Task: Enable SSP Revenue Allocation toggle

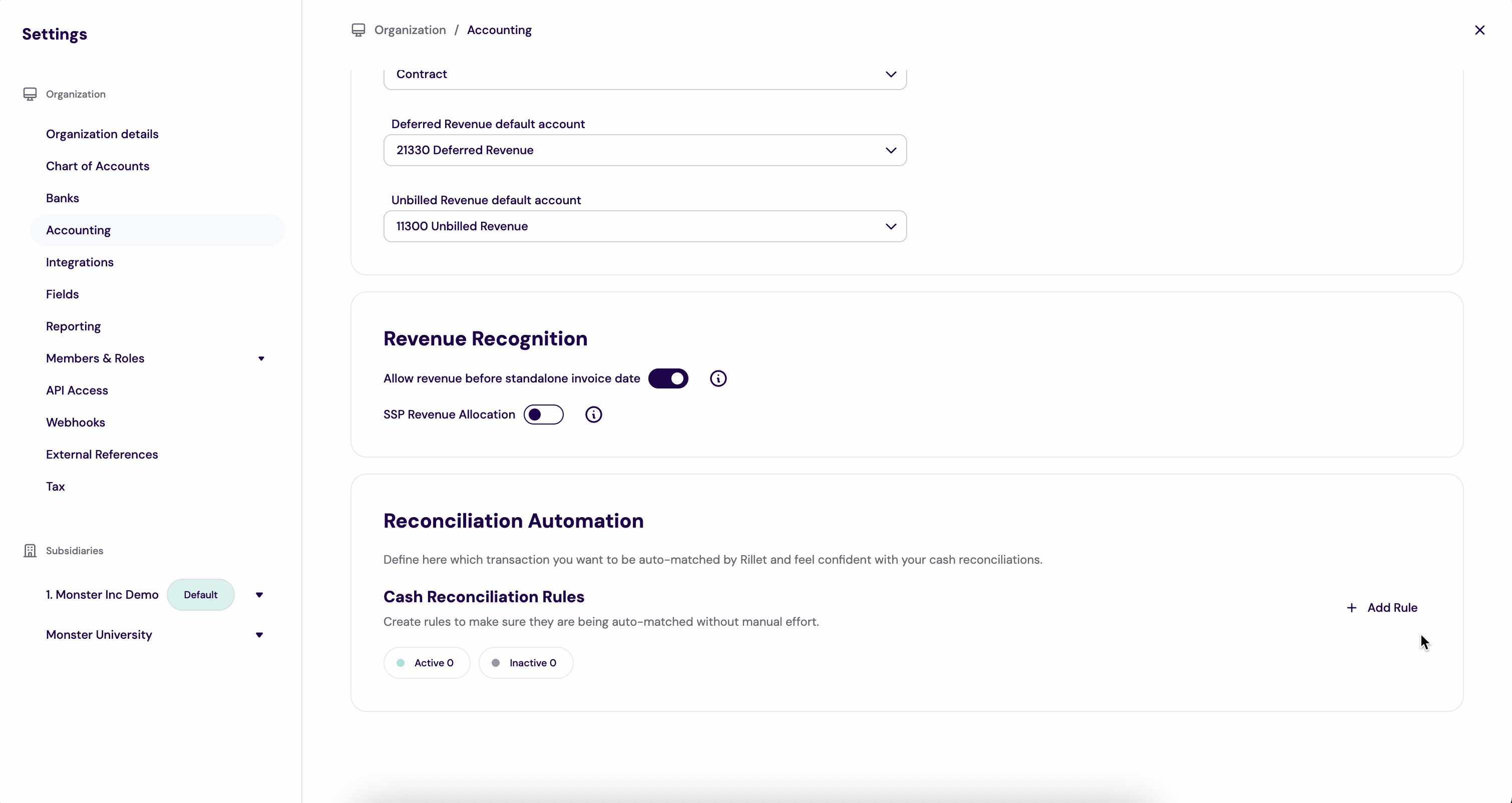Action: [x=543, y=415]
